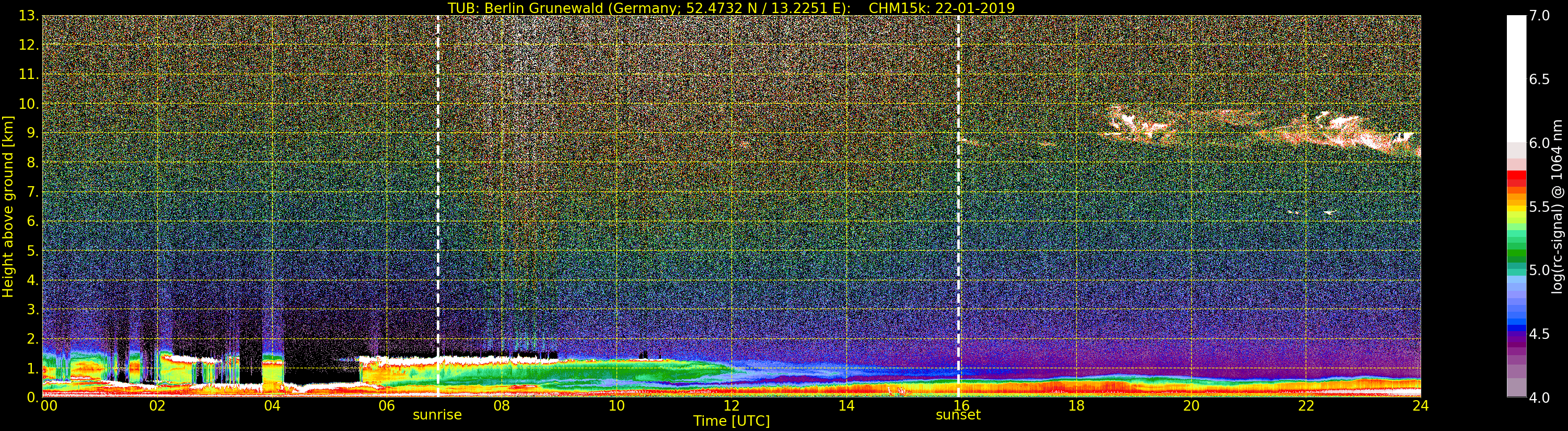Click the 10. tick on the height axis
Viewport: 1568px width, 431px height.
(29, 104)
